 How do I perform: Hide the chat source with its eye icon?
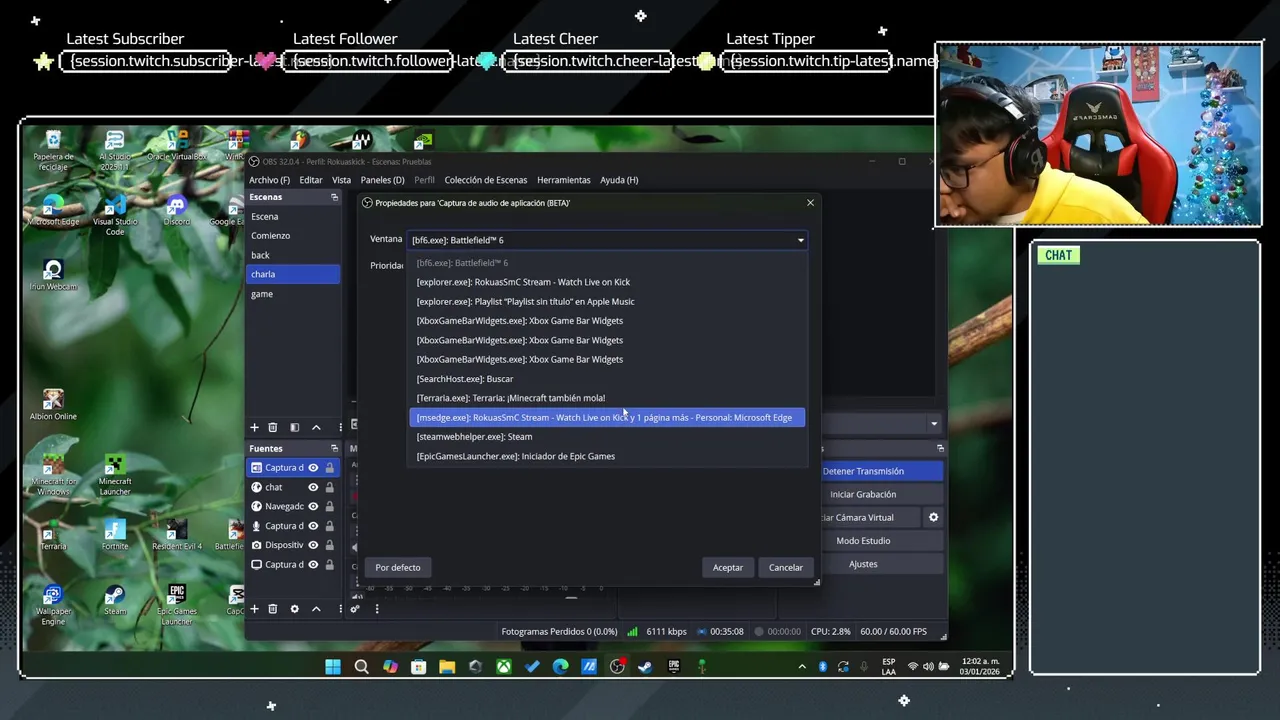[x=313, y=487]
